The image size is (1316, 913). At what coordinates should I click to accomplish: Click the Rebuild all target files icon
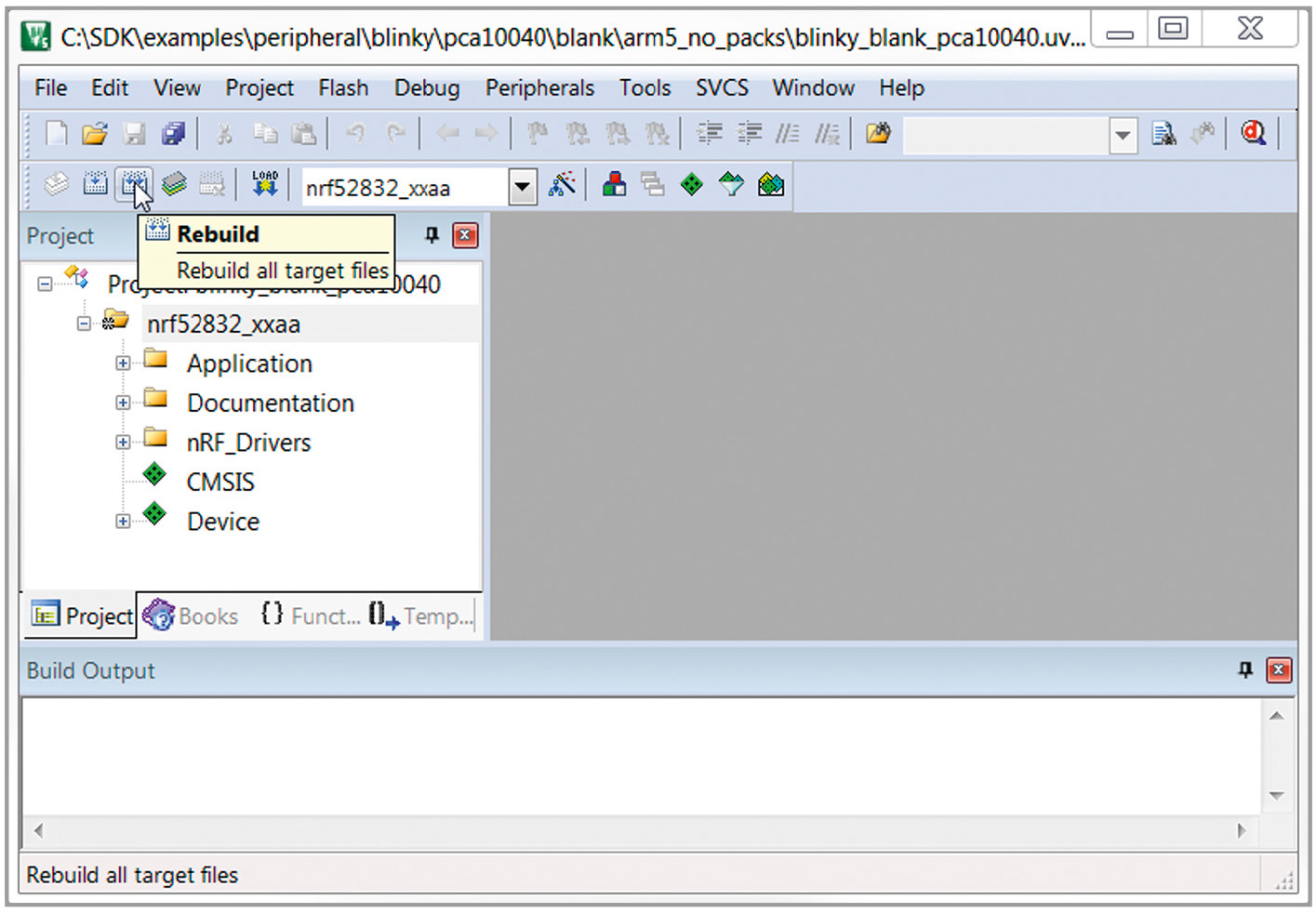tap(134, 184)
